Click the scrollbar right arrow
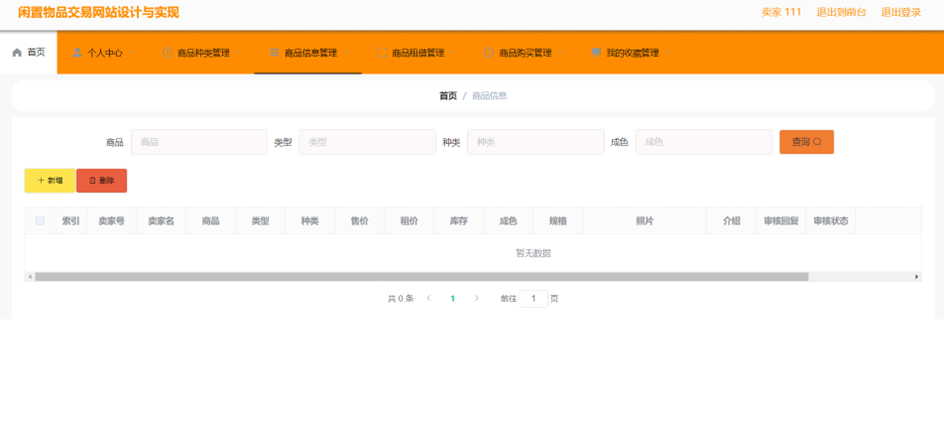This screenshot has height=422, width=944. (x=917, y=277)
